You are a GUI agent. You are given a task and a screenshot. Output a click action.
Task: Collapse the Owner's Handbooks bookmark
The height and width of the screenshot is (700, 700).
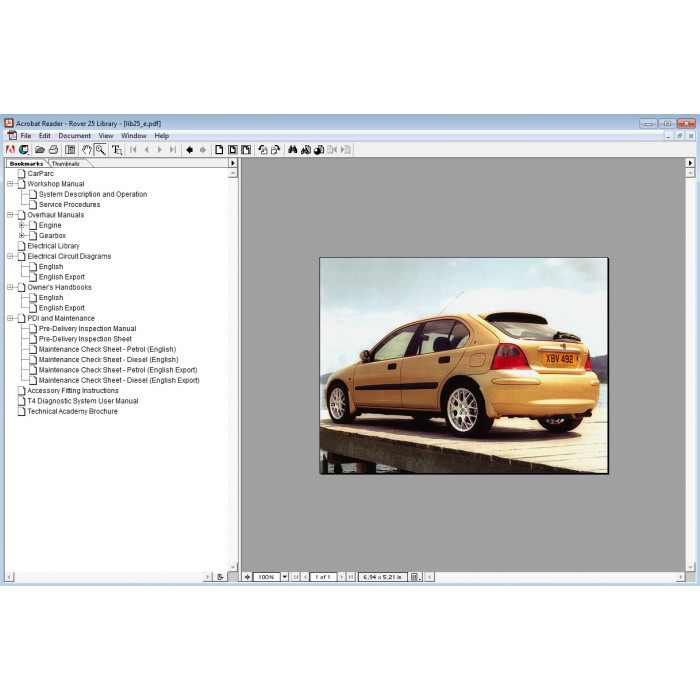[x=10, y=287]
